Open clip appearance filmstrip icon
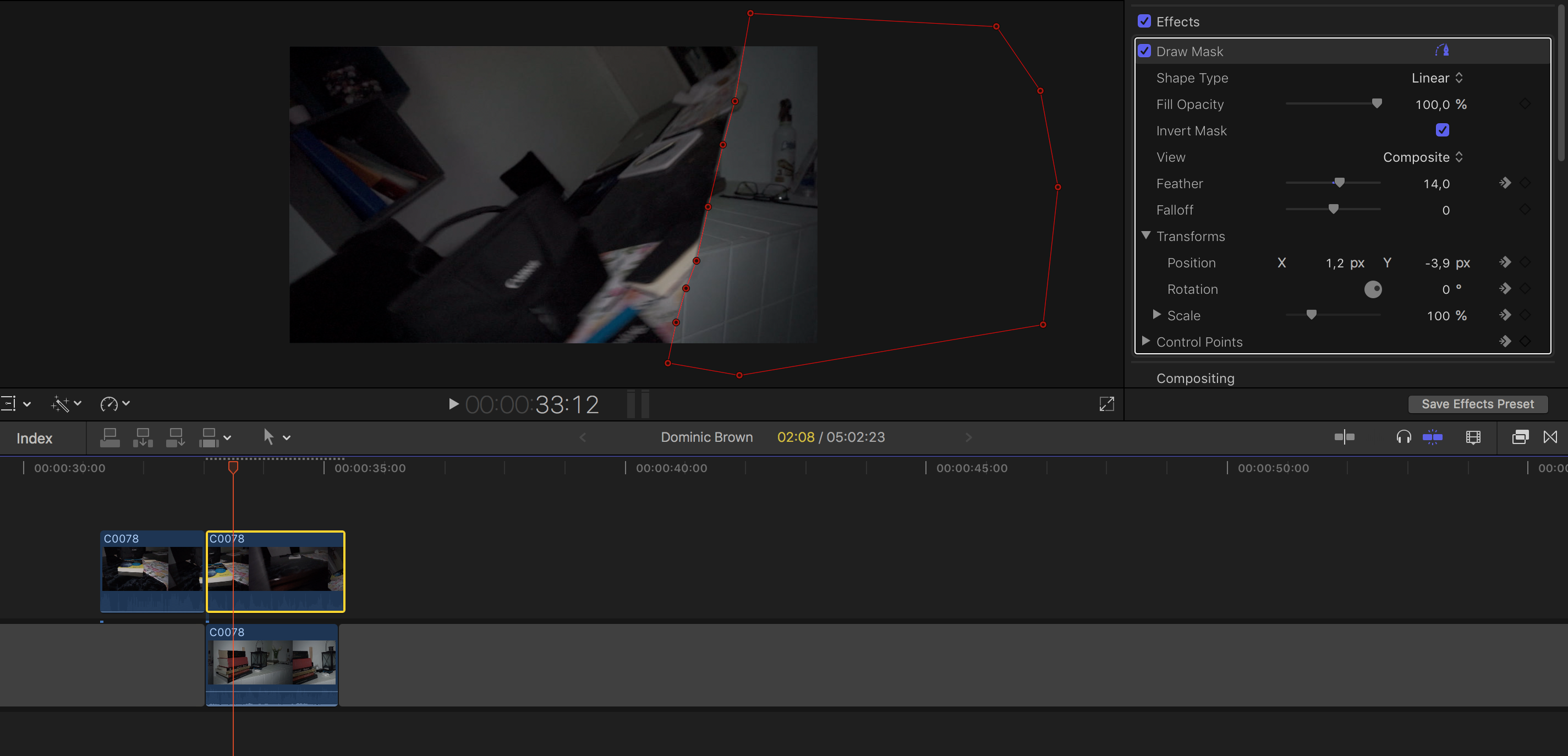This screenshot has height=756, width=1568. 1473,437
